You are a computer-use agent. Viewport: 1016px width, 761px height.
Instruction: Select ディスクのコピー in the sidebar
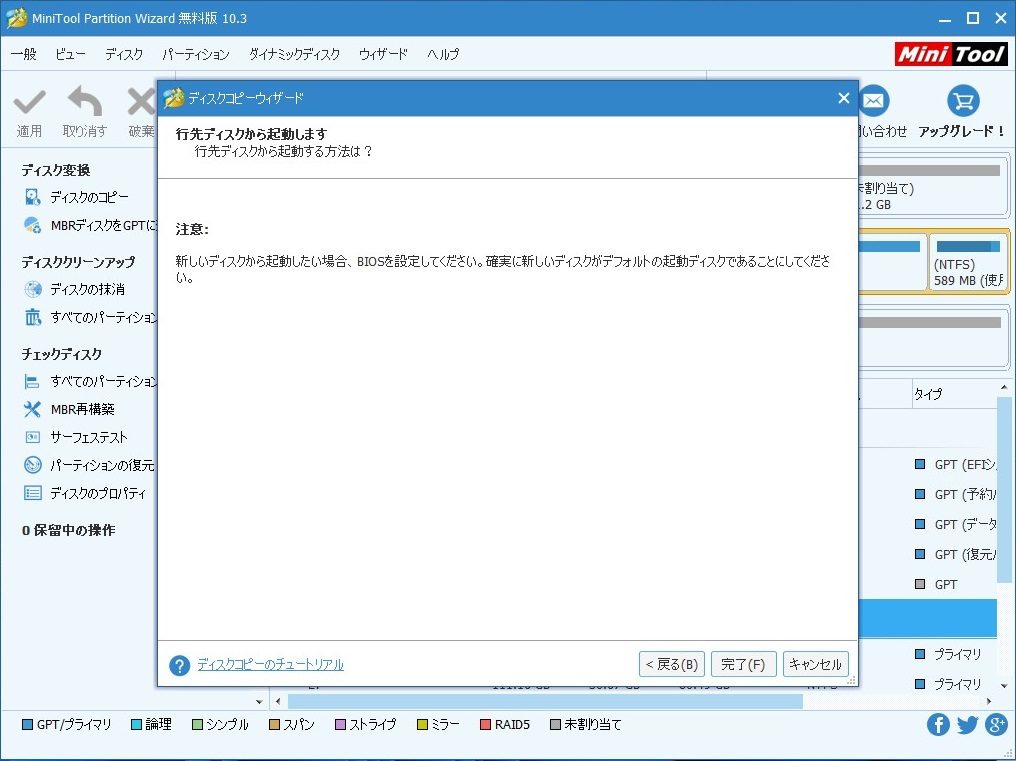click(x=89, y=198)
